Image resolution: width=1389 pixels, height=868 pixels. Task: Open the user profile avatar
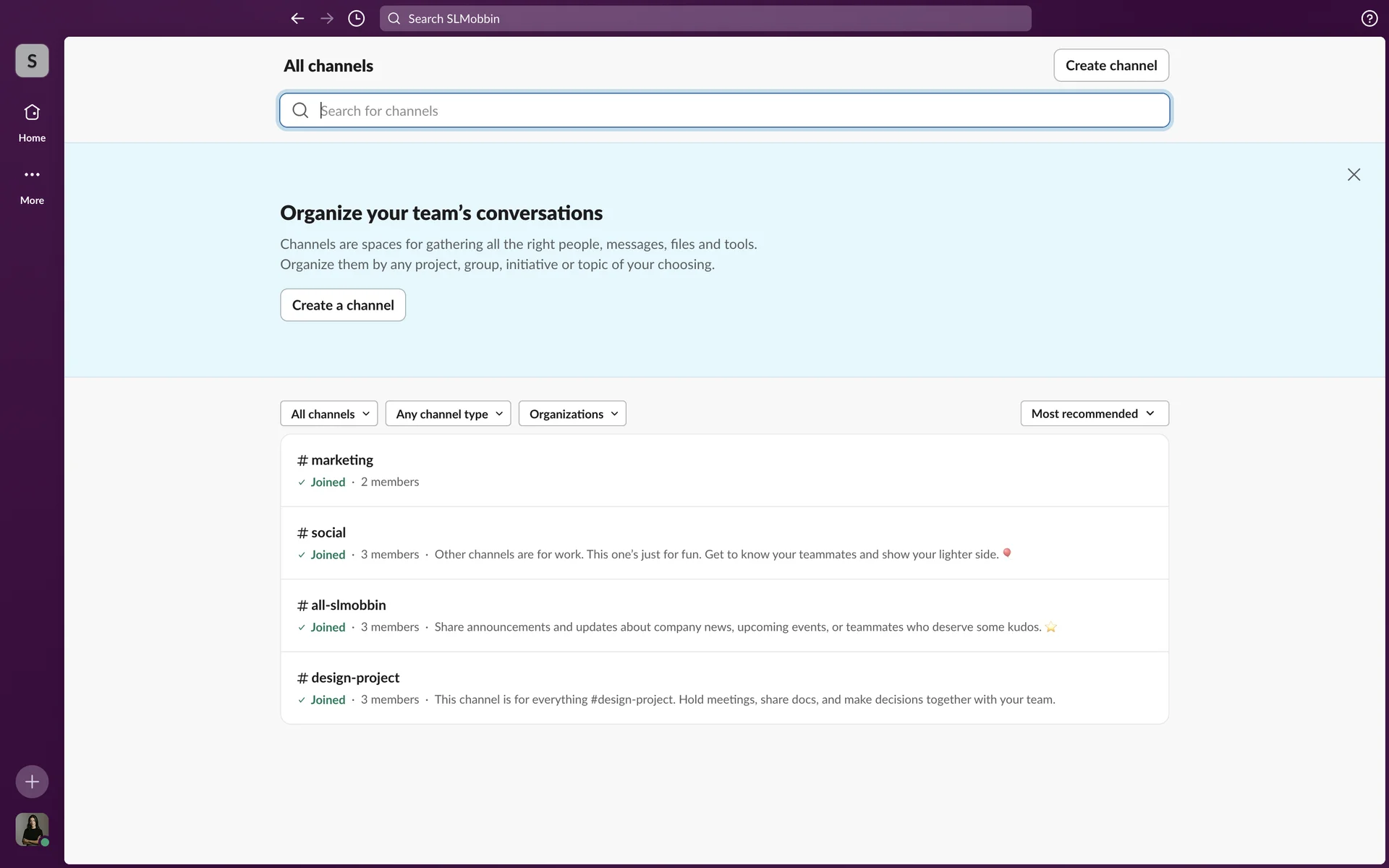point(32,829)
